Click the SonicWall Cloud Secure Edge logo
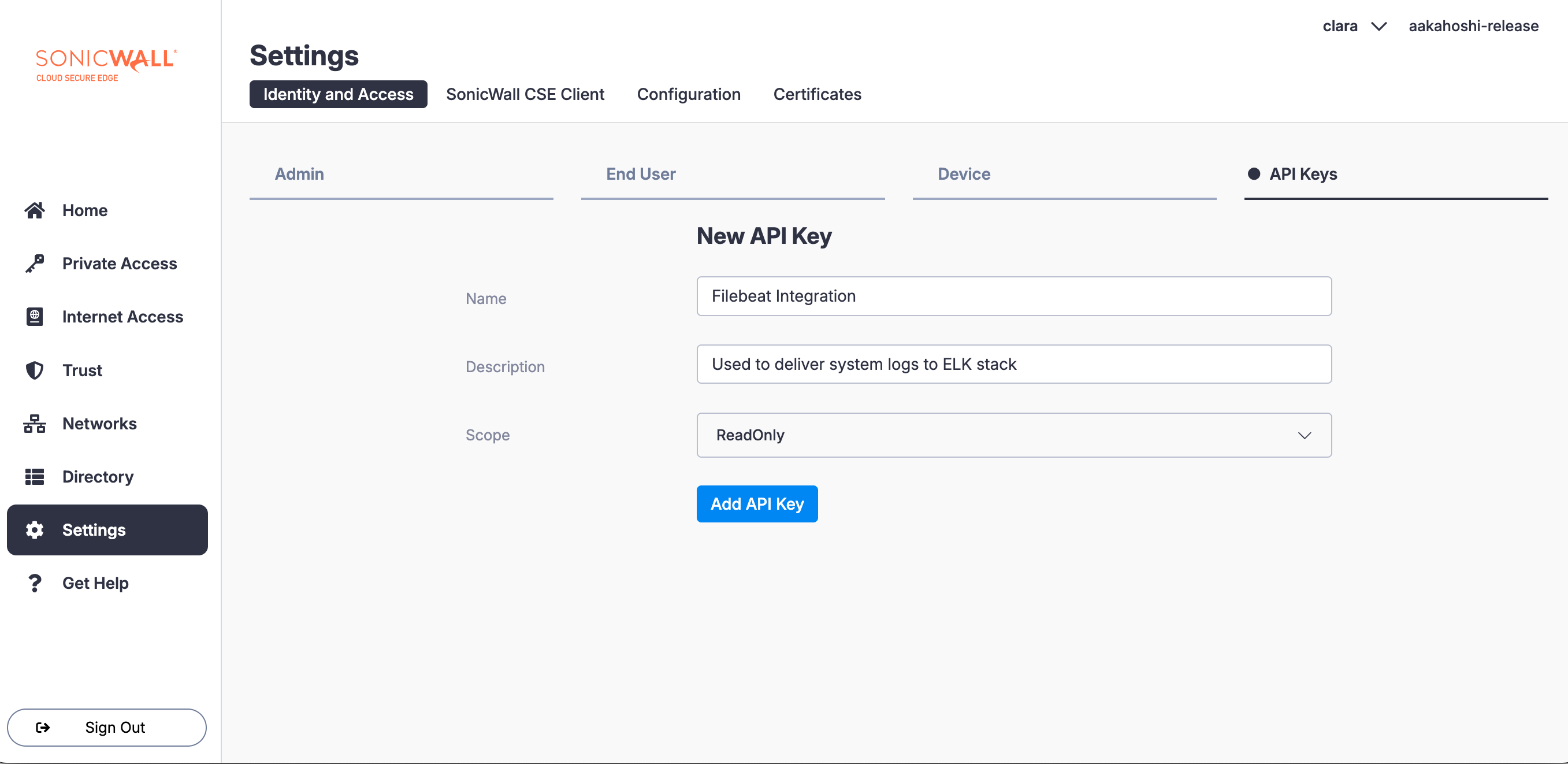This screenshot has width=1568, height=764. [x=106, y=64]
